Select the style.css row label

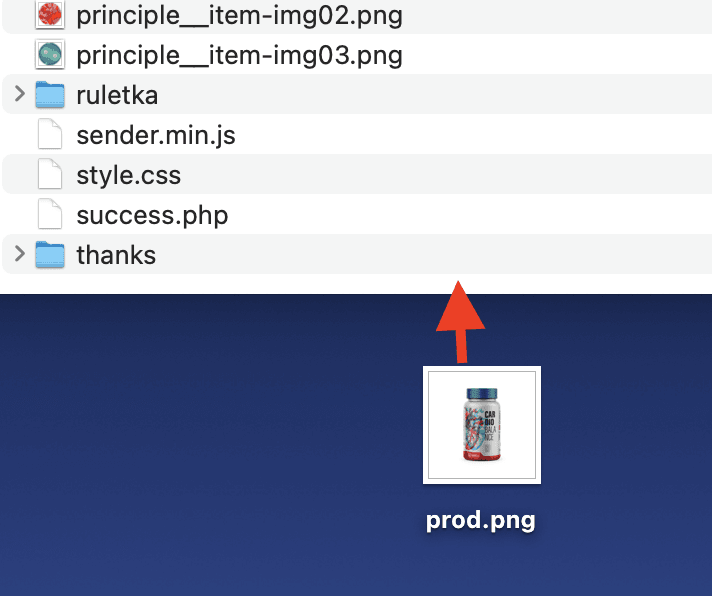129,175
